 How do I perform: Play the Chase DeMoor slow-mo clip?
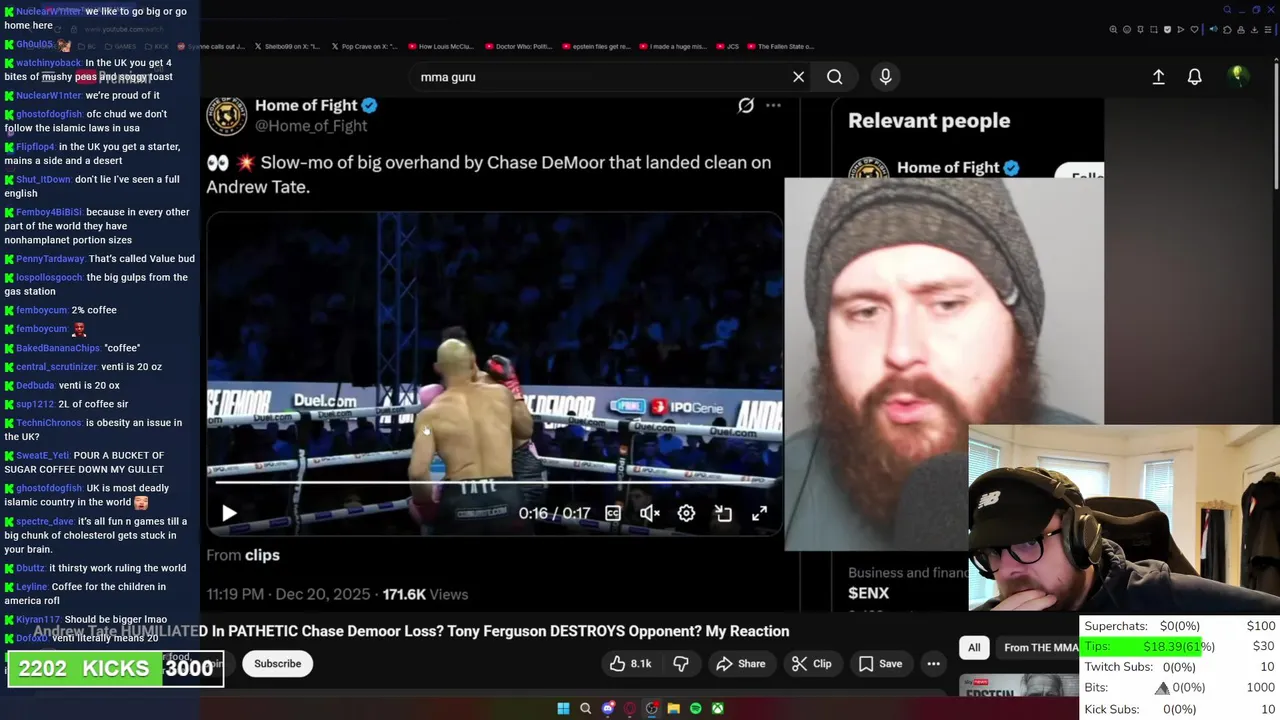[229, 513]
